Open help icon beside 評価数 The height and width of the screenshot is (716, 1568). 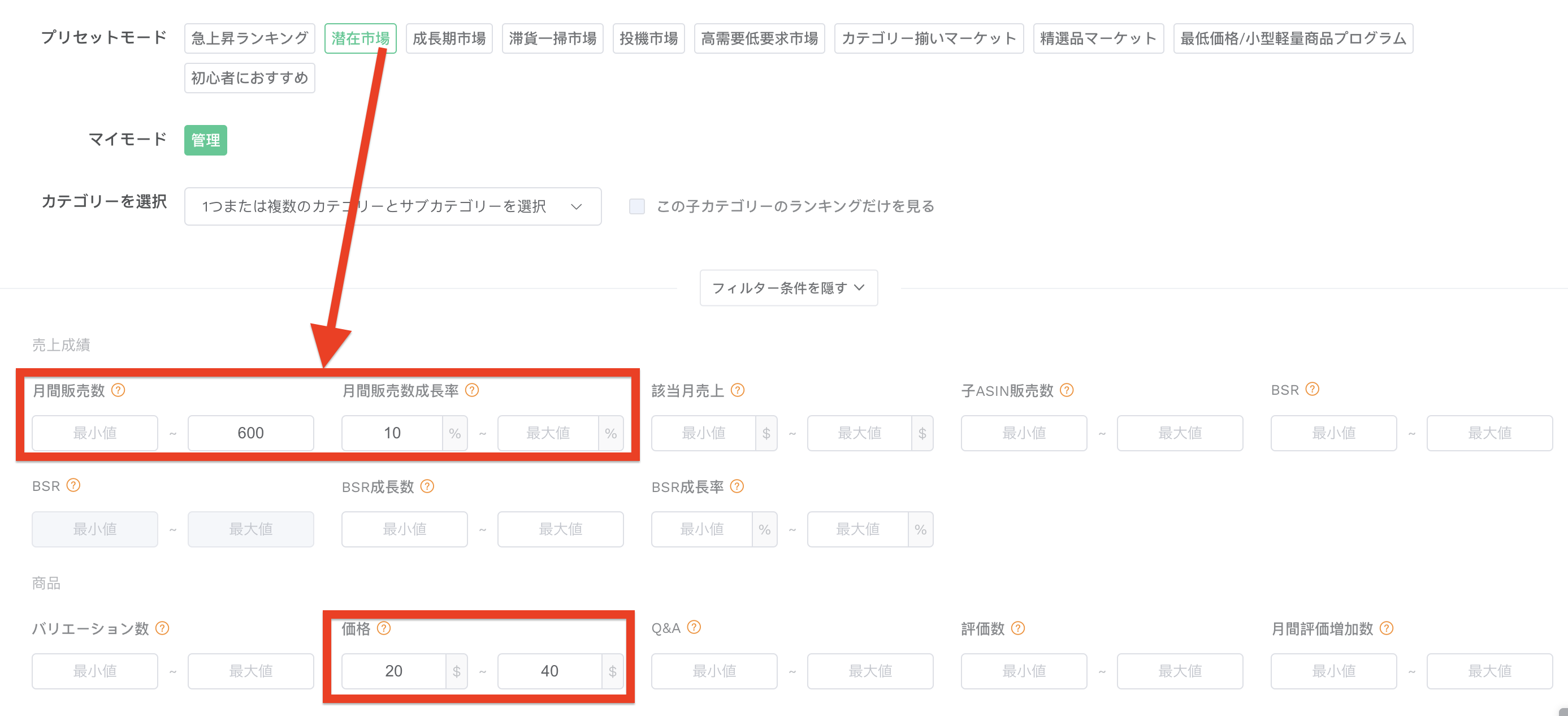point(1019,628)
